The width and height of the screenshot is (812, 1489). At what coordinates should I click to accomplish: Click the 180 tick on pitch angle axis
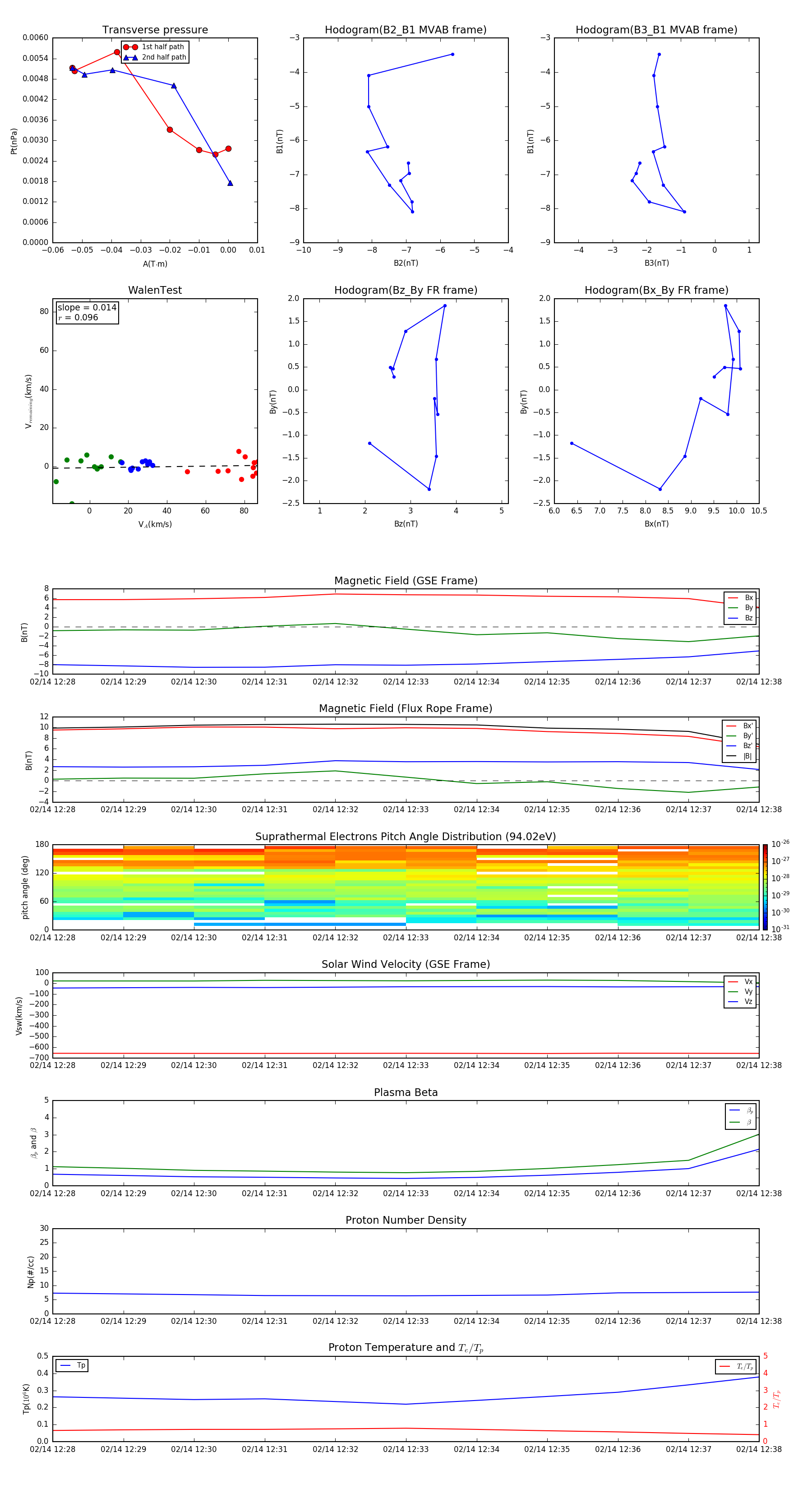[42, 845]
